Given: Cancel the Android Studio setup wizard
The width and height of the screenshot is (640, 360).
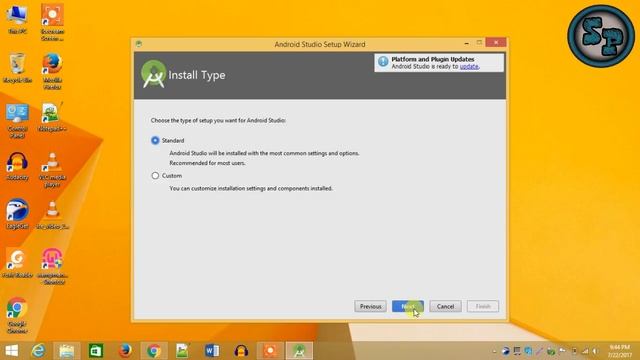Looking at the screenshot, I should pyautogui.click(x=445, y=306).
